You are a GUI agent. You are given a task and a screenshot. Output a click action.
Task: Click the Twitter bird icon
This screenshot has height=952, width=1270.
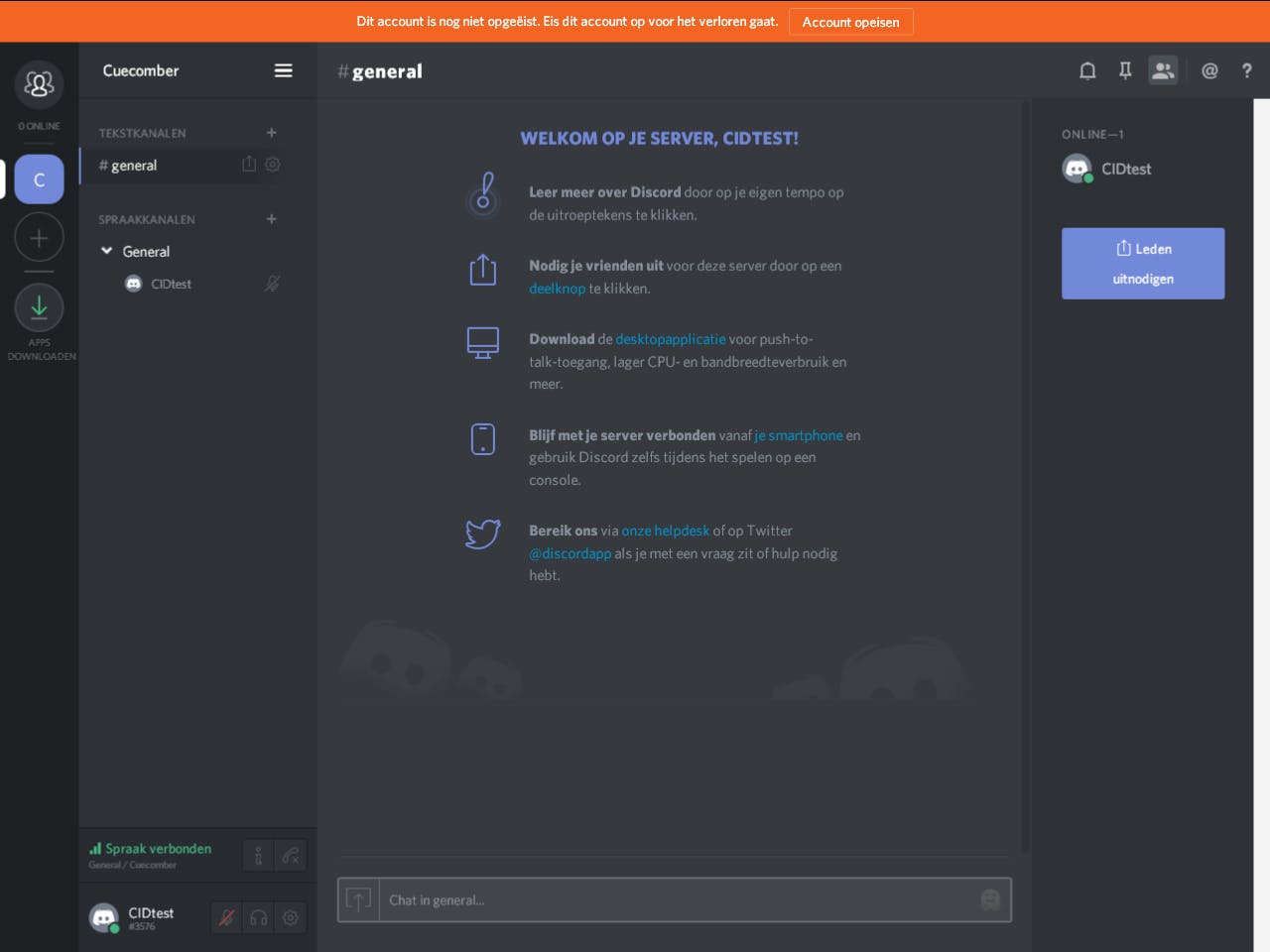point(483,534)
